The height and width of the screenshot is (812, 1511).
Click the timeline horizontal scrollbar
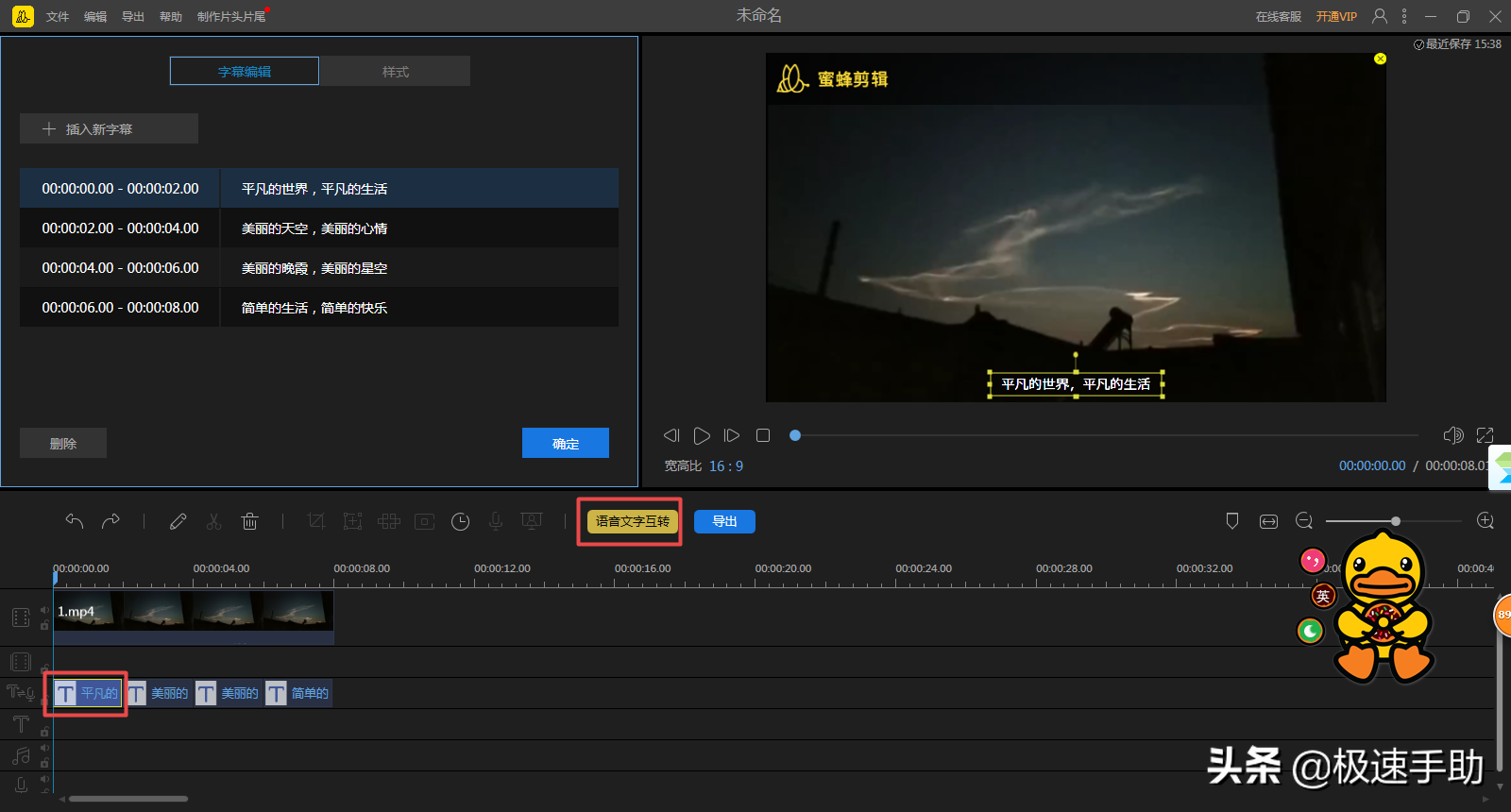[x=128, y=799]
